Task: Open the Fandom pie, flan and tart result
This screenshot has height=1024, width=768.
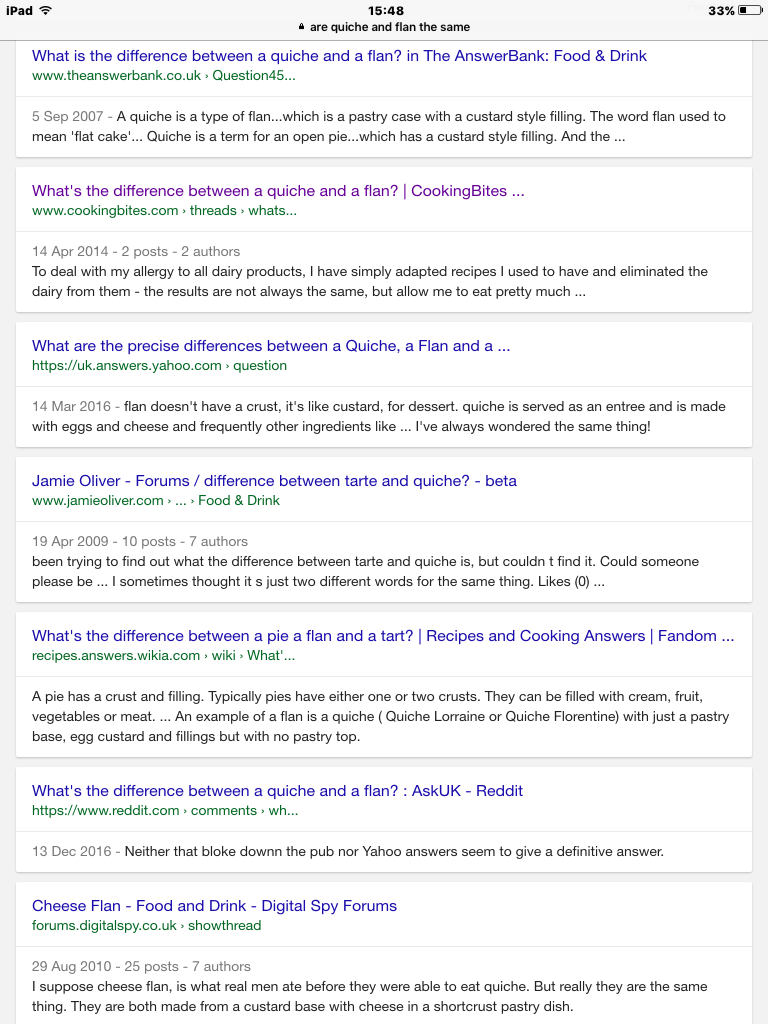Action: [383, 636]
